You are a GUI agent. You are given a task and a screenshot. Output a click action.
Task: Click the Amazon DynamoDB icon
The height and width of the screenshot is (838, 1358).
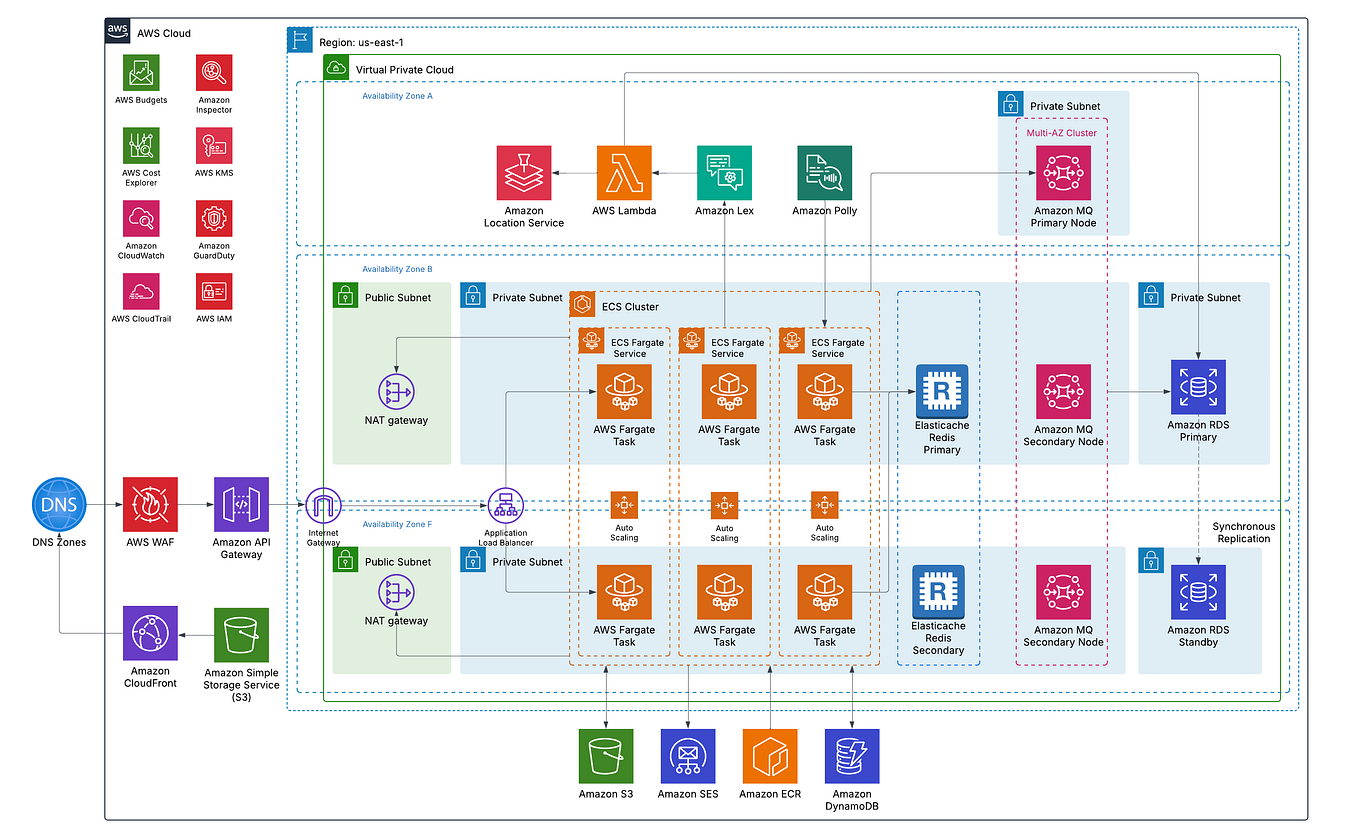[x=850, y=757]
